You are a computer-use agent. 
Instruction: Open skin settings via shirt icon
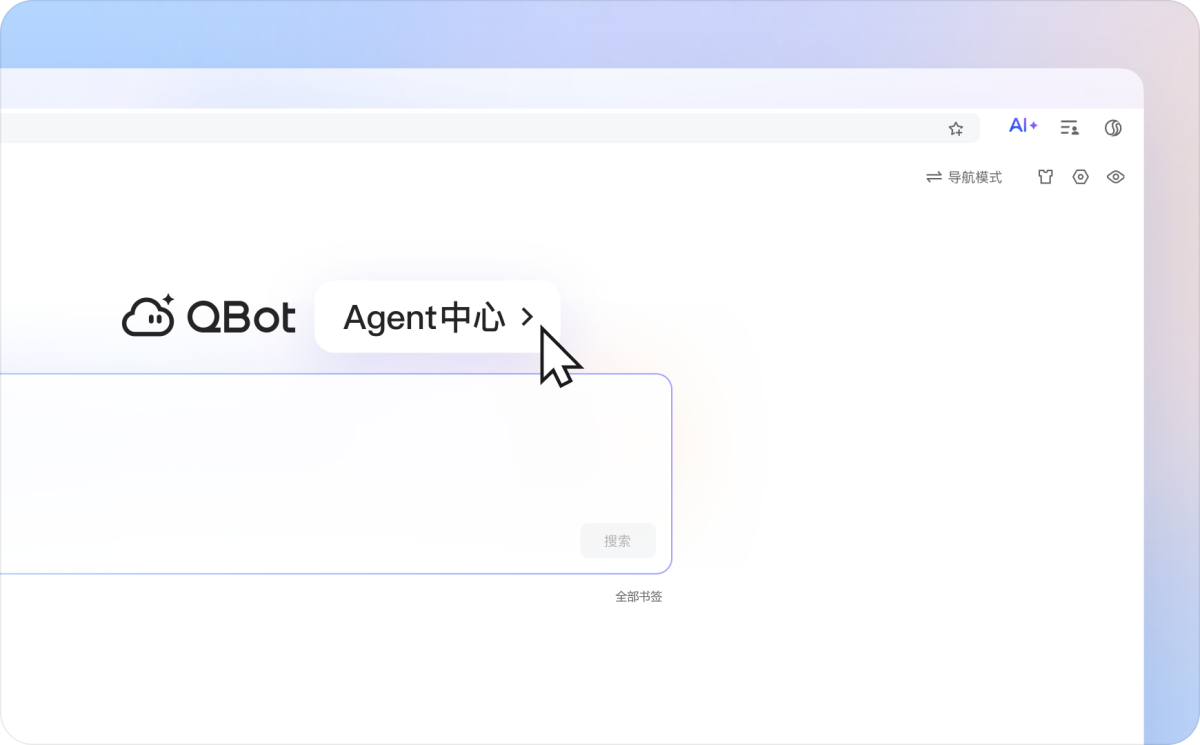point(1045,177)
